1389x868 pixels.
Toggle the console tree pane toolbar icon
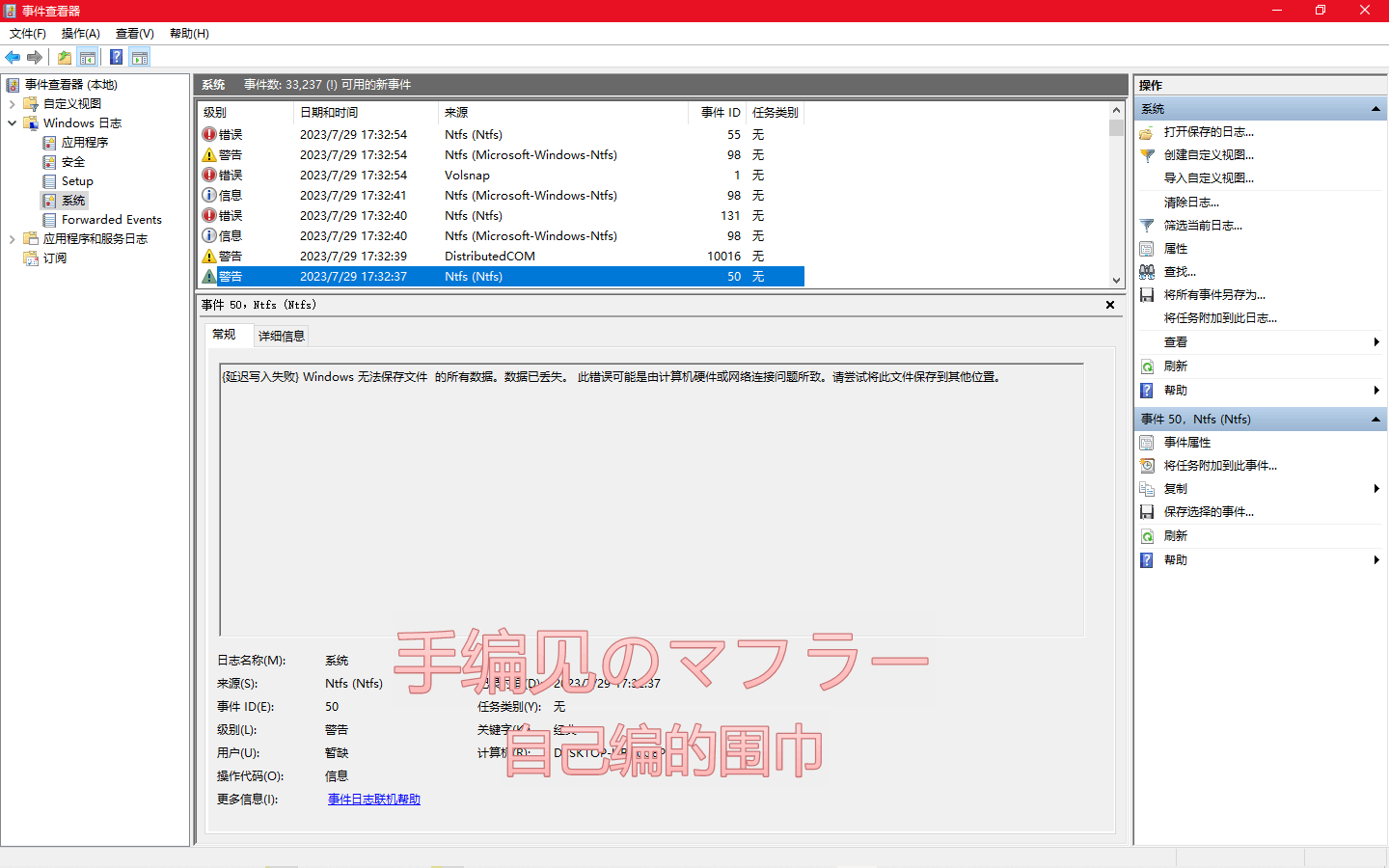pos(88,57)
